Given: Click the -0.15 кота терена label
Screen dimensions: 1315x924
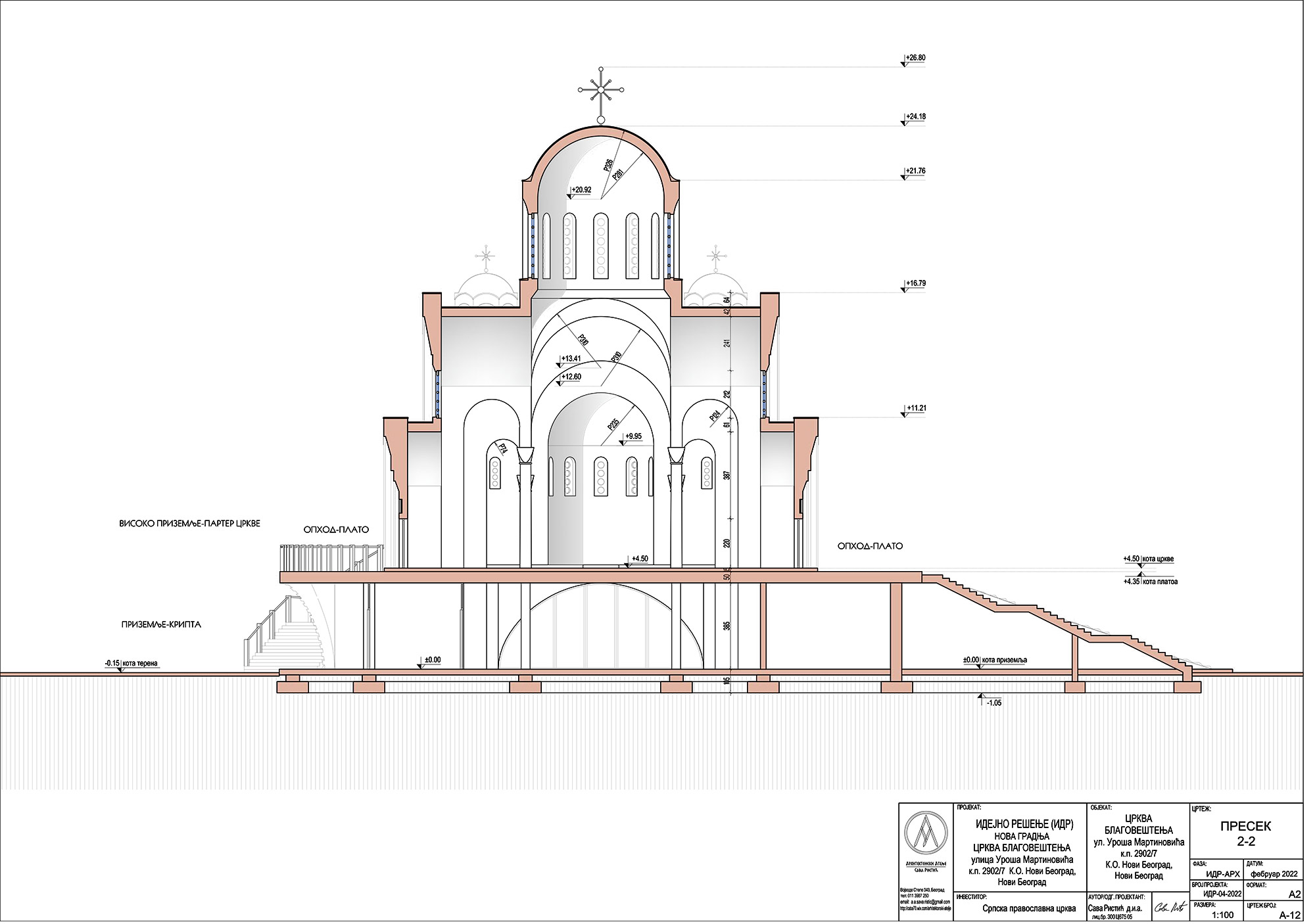Looking at the screenshot, I should [132, 664].
